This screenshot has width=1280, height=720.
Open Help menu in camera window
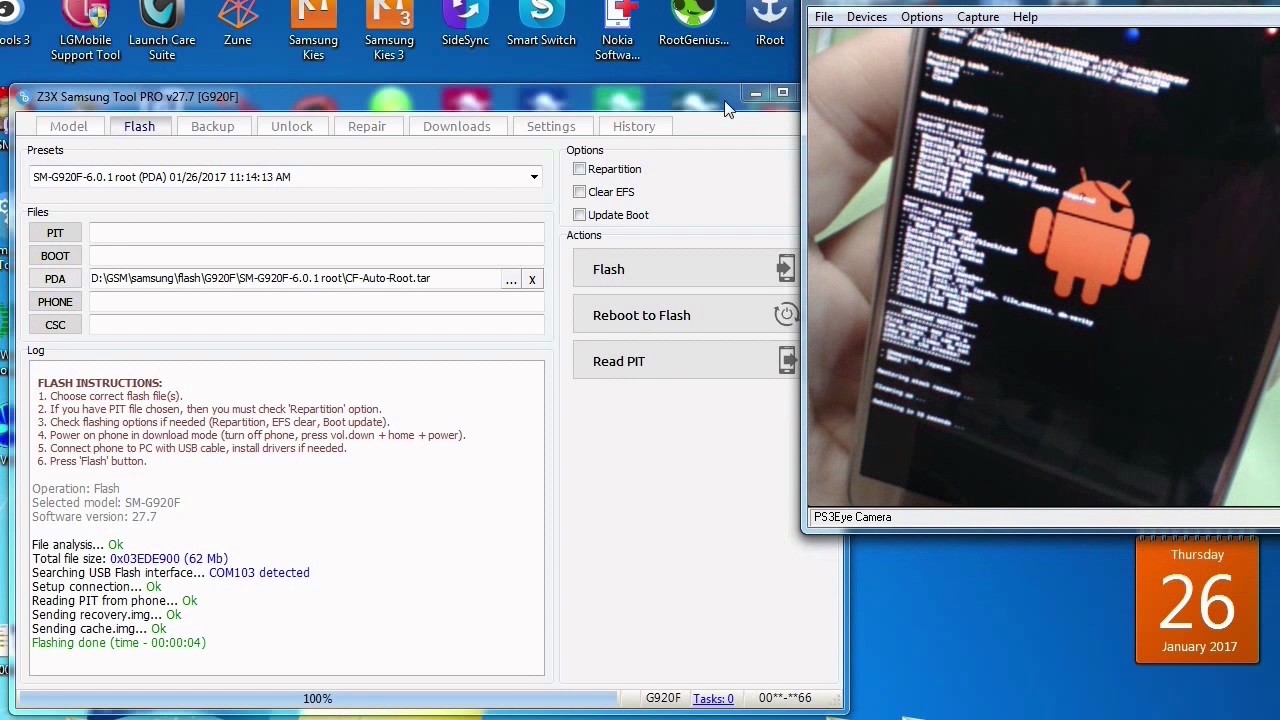coord(1025,17)
